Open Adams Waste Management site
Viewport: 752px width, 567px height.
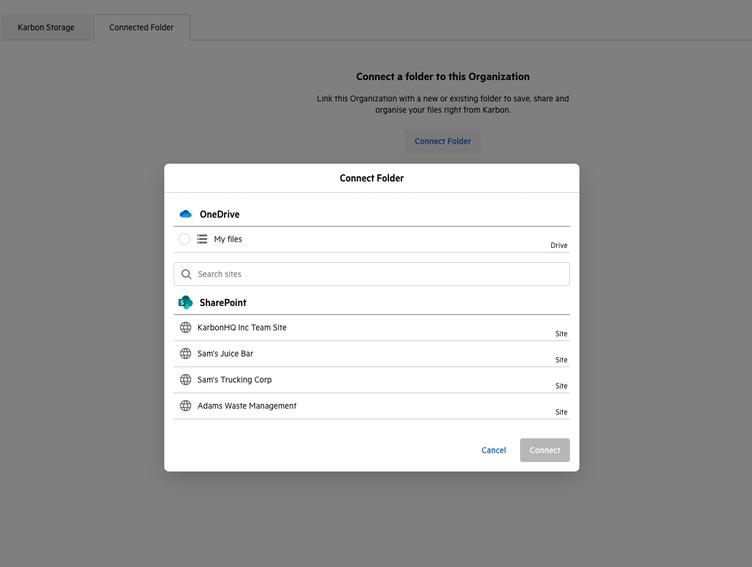click(371, 407)
